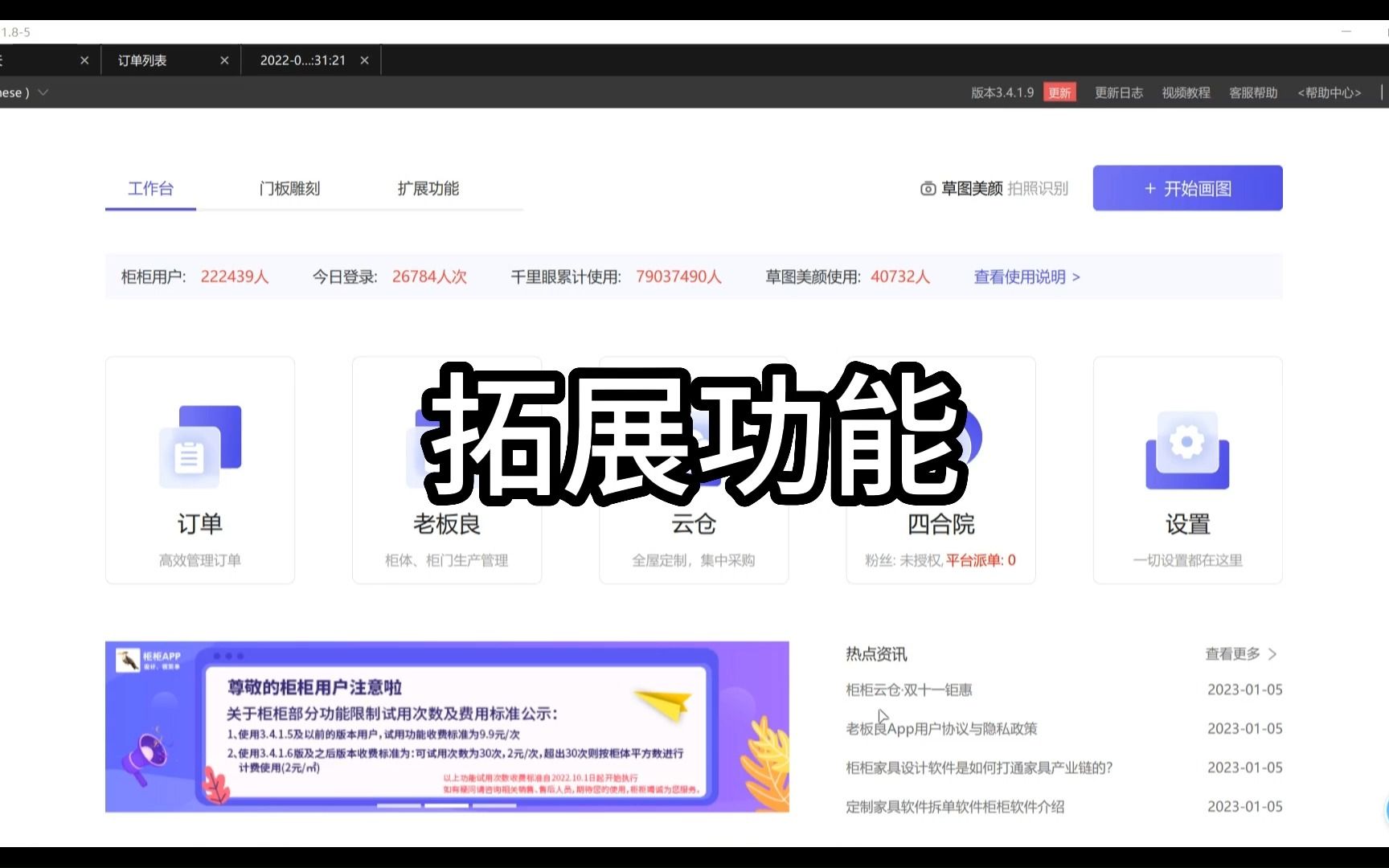Image resolution: width=1389 pixels, height=868 pixels.
Task: Open news item 柜柜家具设计软件是如何打通家具产业链的?
Action: pos(979,768)
